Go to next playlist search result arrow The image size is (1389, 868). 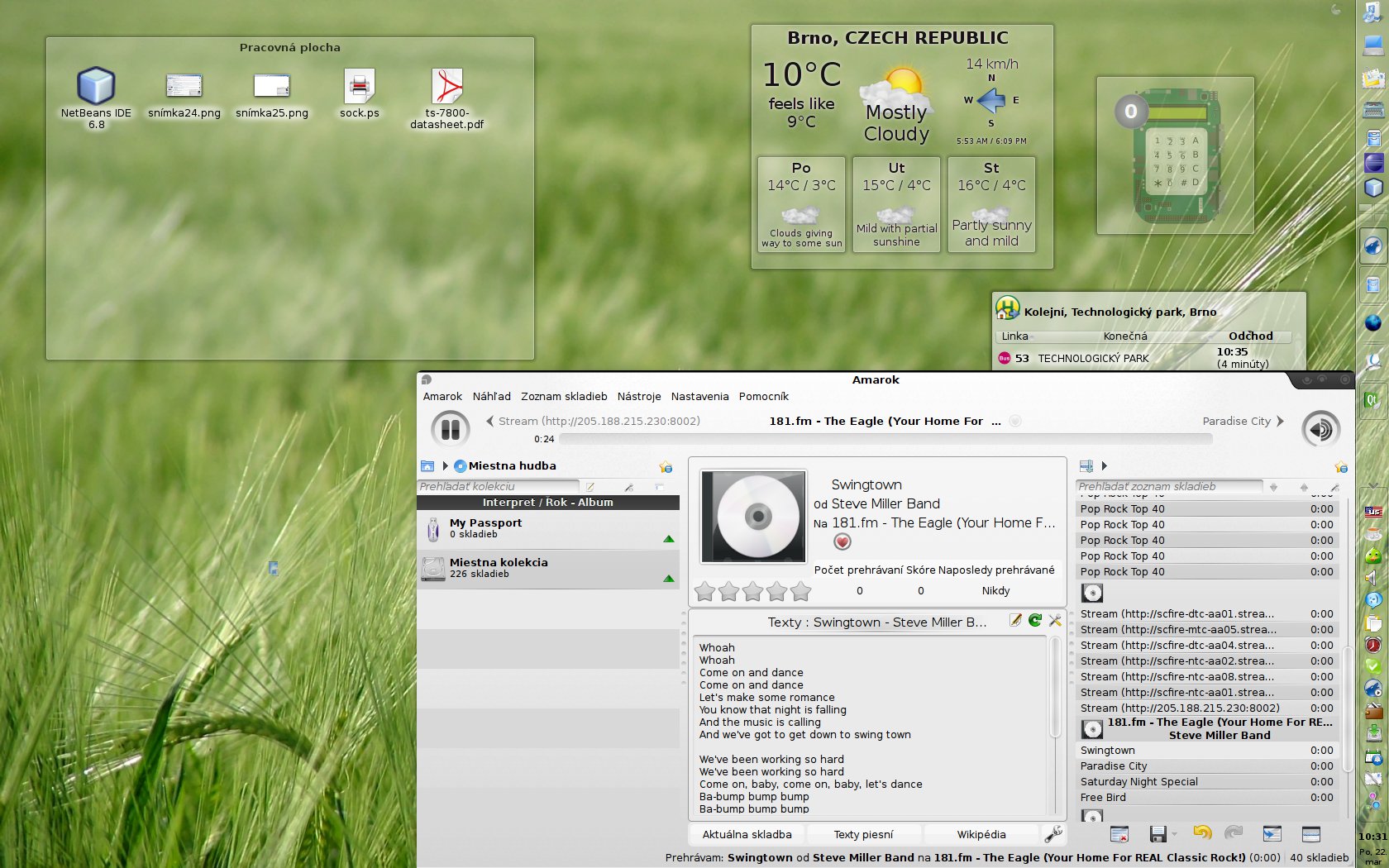1273,487
